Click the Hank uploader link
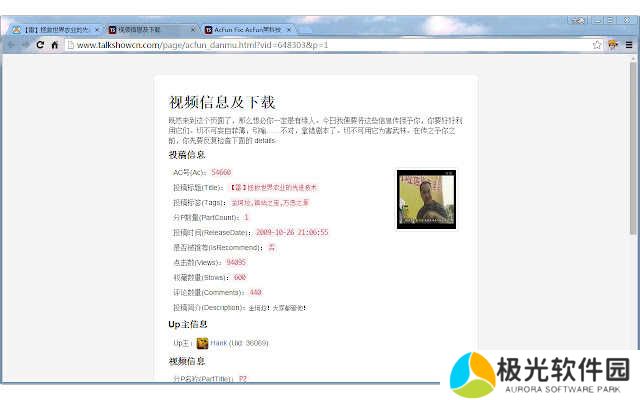This screenshot has width=640, height=400. tap(218, 343)
